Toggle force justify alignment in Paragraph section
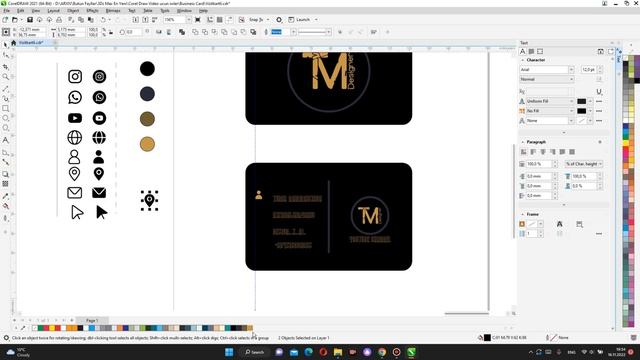Viewport: 640px width, 360px height. 572,152
